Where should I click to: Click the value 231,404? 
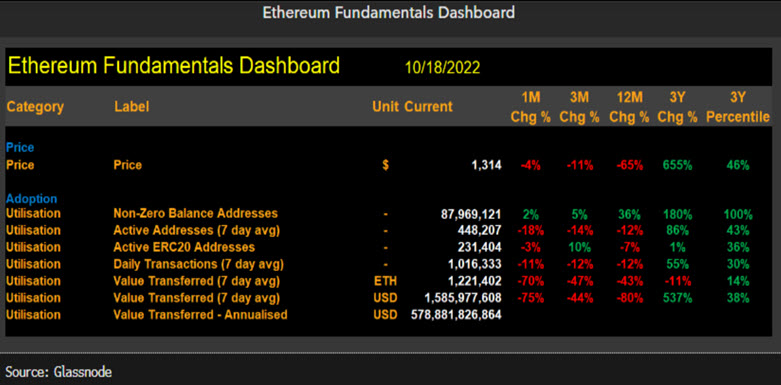coord(479,248)
